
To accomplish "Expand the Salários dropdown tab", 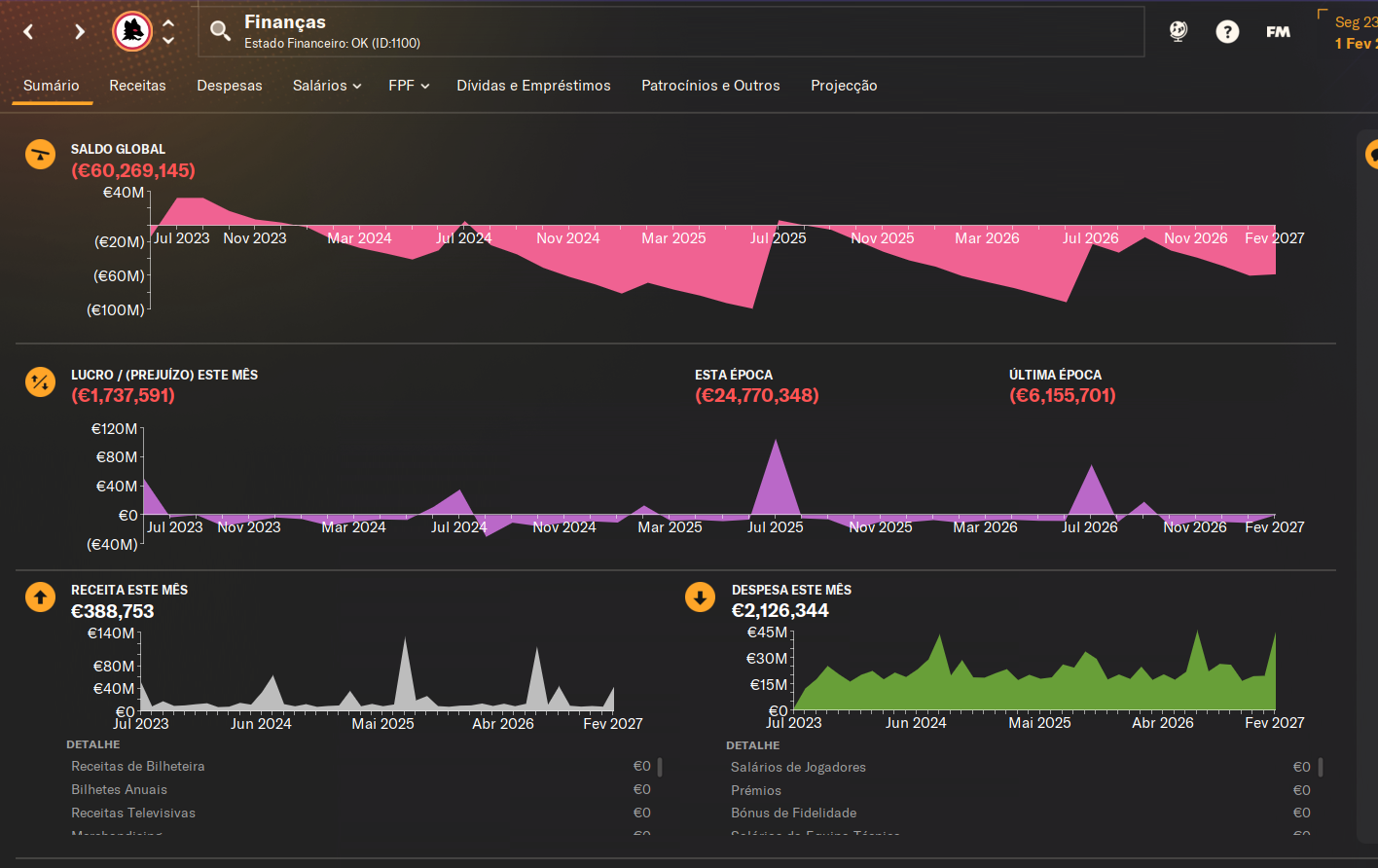I will coord(327,86).
